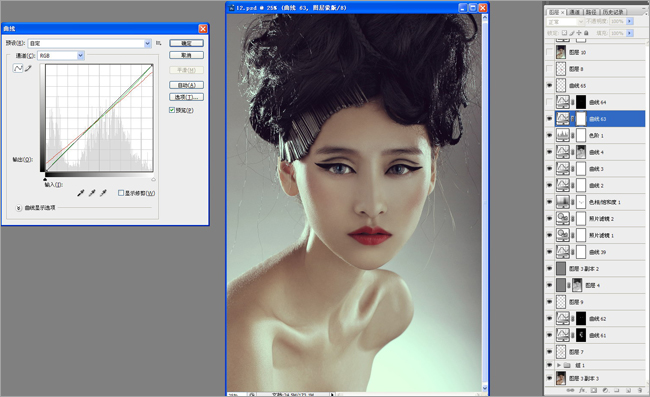Create a new layer from panel bottom
The width and height of the screenshot is (650, 397).
[x=628, y=390]
